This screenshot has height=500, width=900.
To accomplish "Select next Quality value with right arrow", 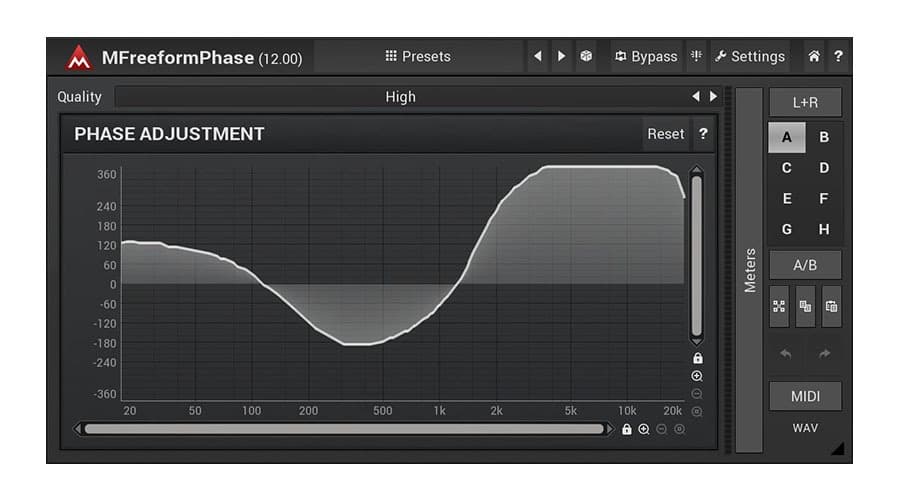I will click(x=713, y=96).
